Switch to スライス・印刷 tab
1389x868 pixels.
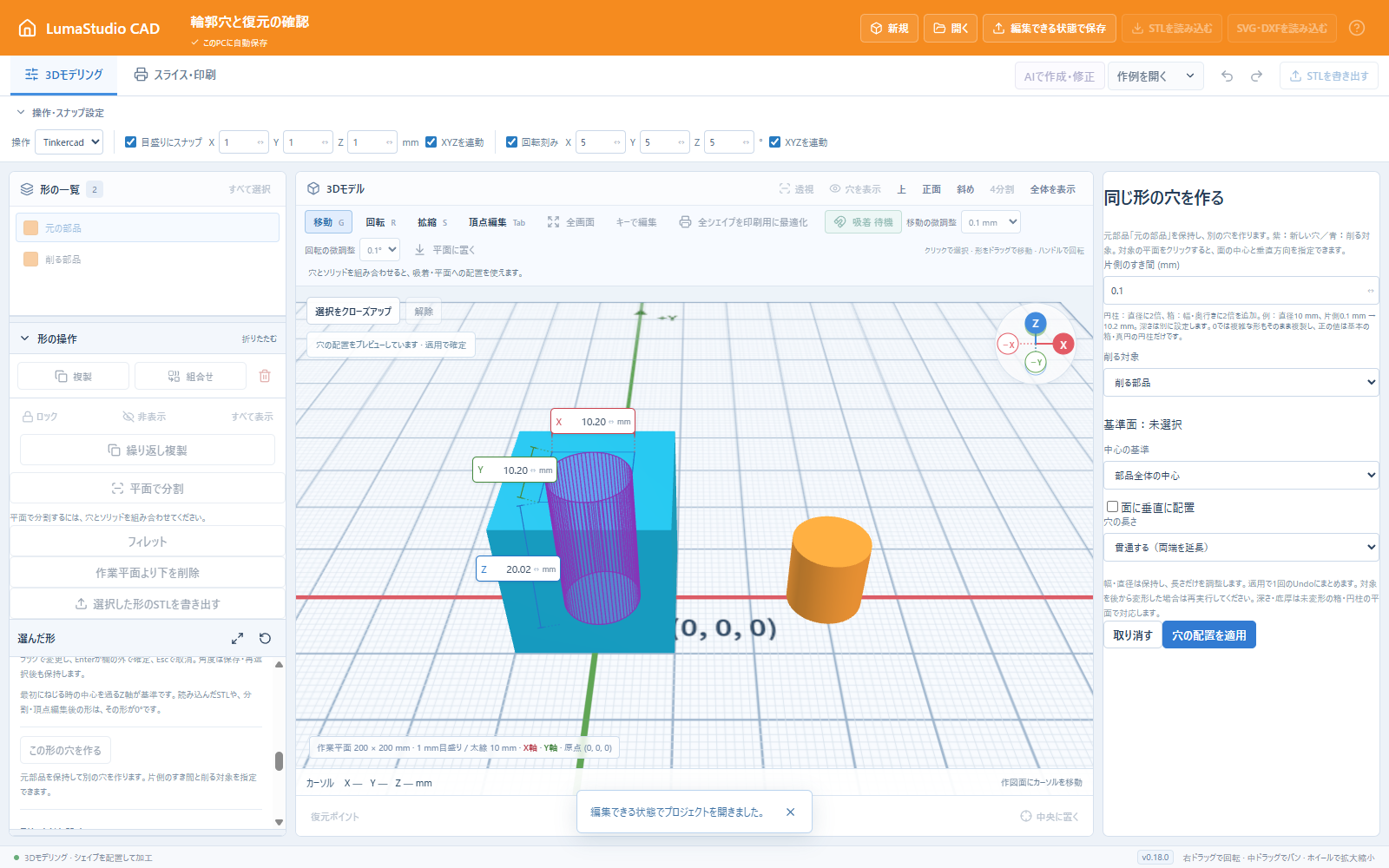click(x=174, y=76)
